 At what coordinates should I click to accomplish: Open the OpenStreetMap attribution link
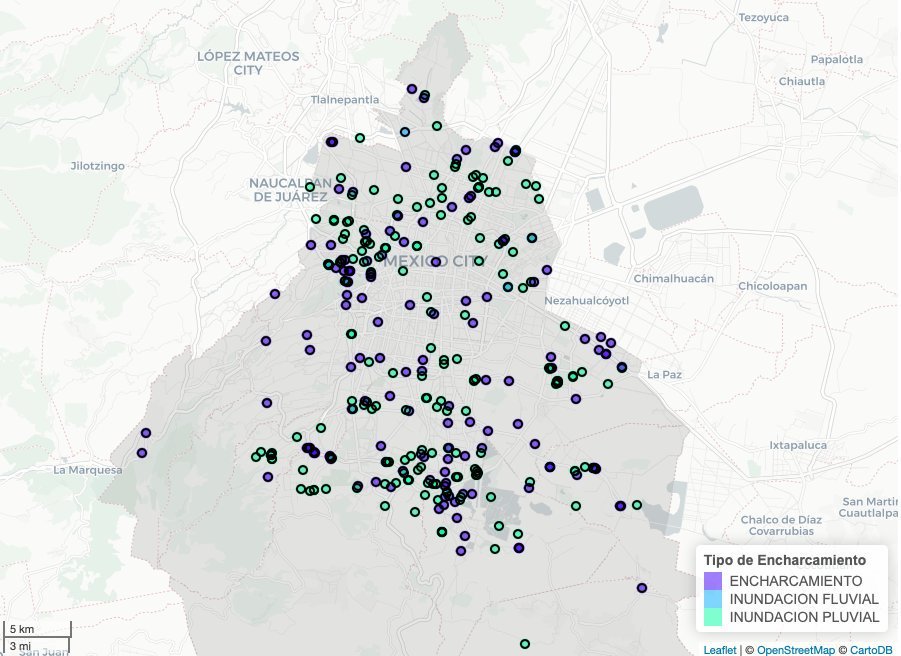795,650
